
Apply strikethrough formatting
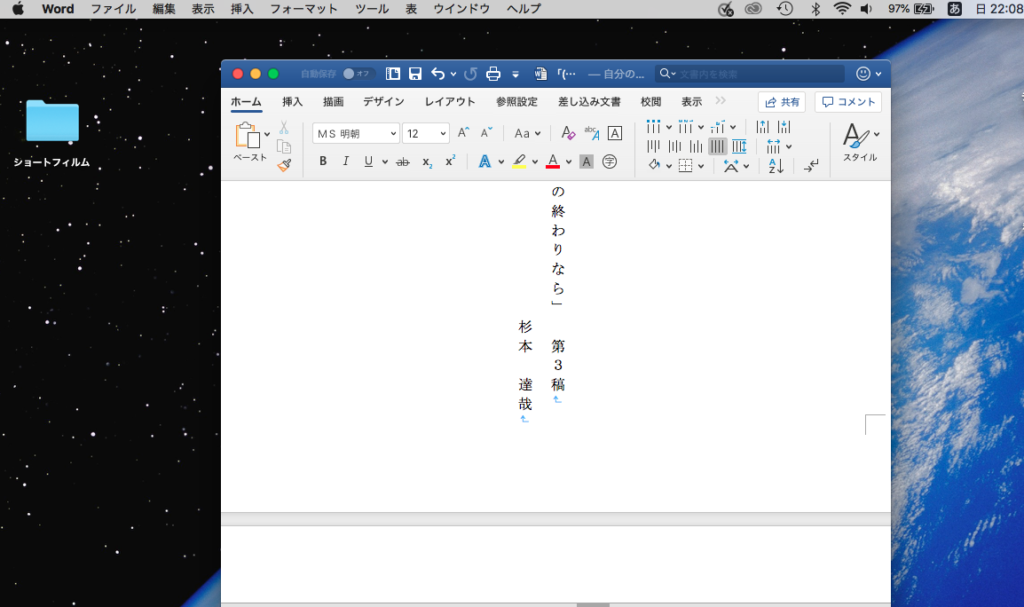click(403, 161)
